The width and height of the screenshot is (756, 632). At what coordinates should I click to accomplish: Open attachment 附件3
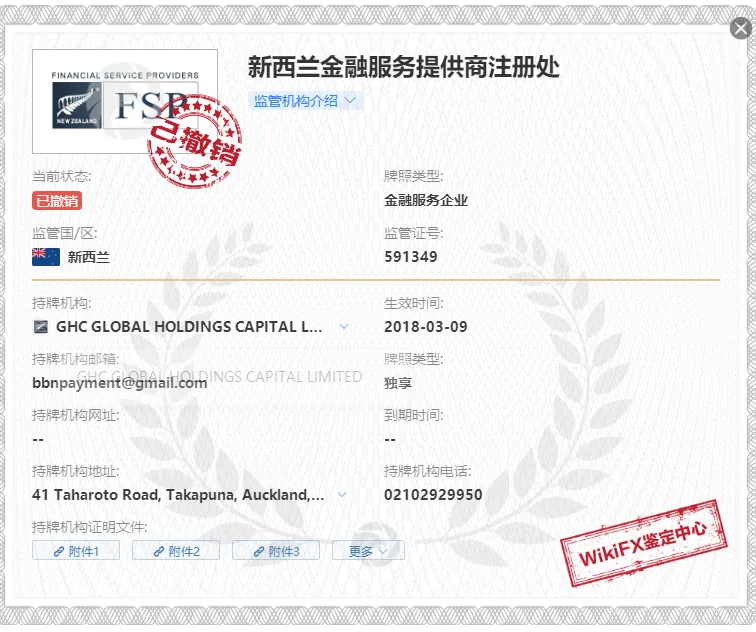click(276, 551)
